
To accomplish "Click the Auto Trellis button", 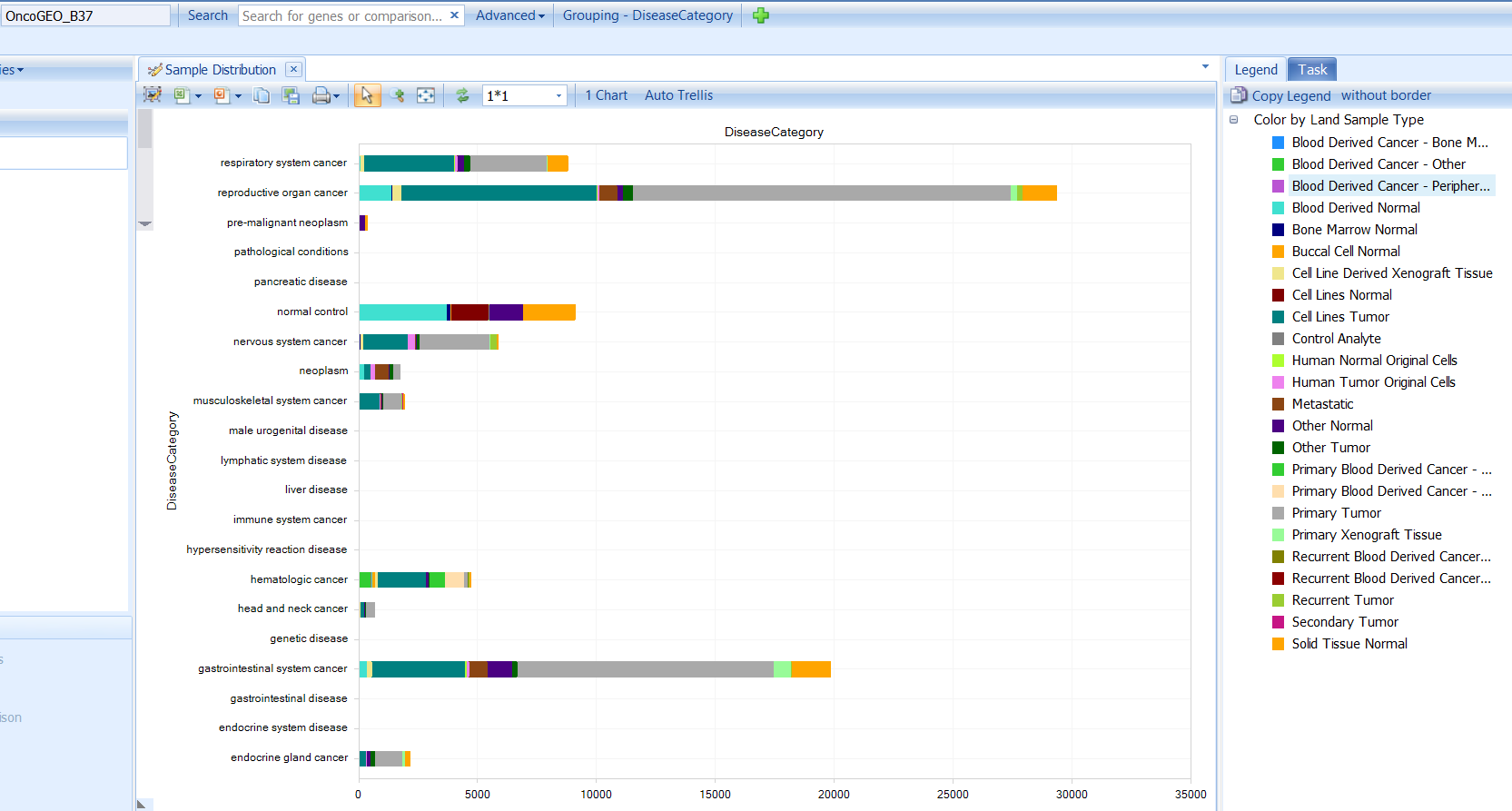I will pyautogui.click(x=678, y=95).
